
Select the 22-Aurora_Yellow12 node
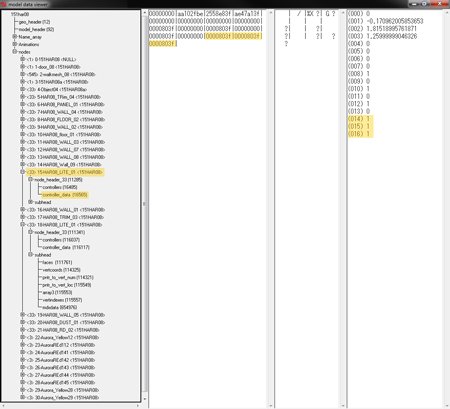63,337
